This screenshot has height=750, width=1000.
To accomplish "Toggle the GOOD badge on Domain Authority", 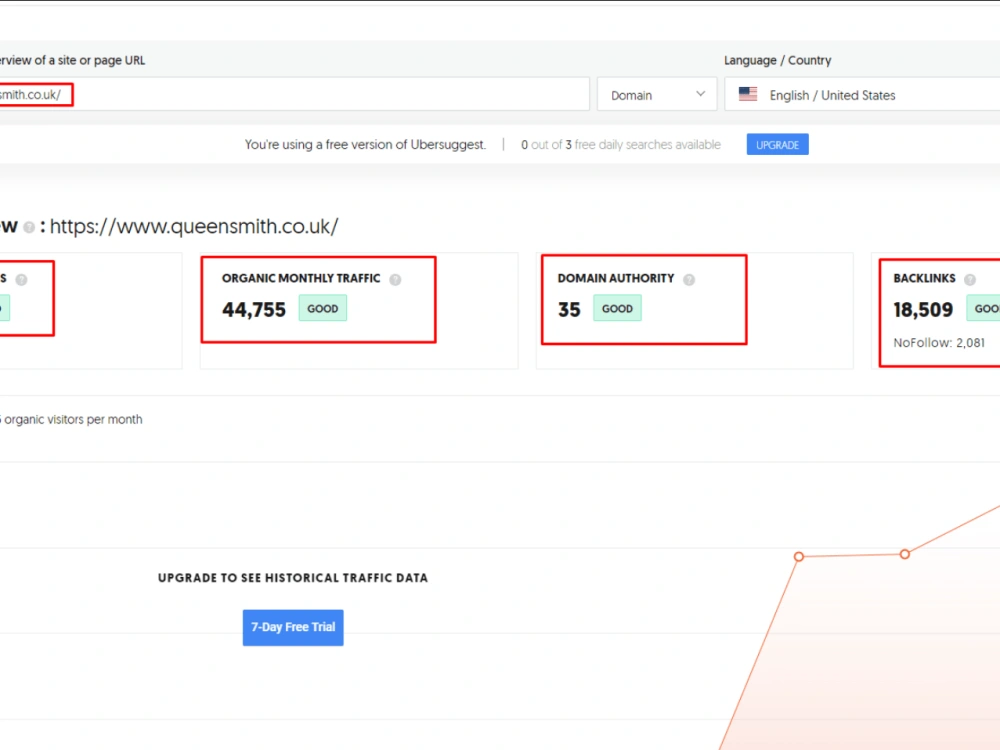I will 617,308.
